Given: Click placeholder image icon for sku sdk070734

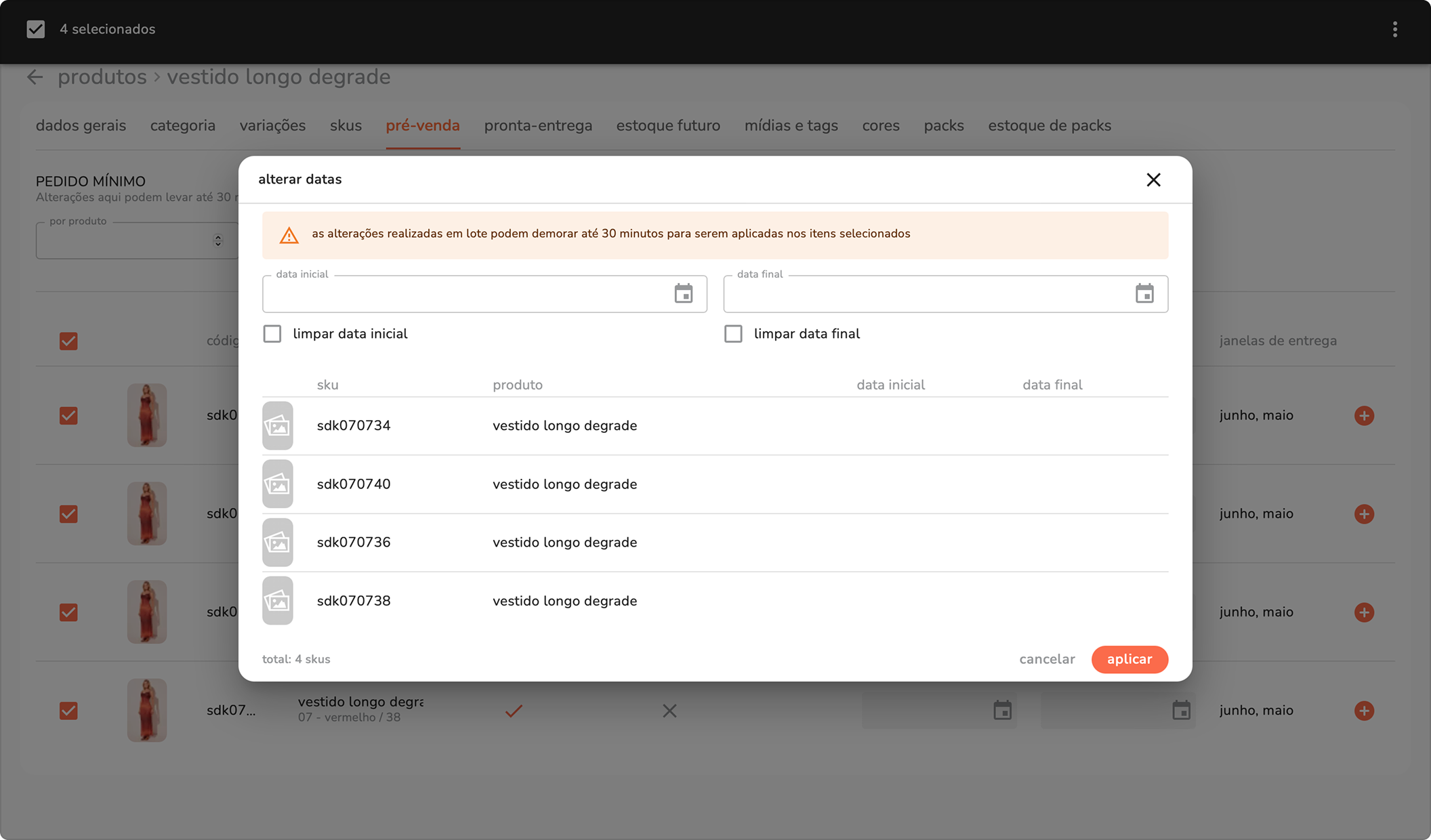Looking at the screenshot, I should click(x=278, y=426).
